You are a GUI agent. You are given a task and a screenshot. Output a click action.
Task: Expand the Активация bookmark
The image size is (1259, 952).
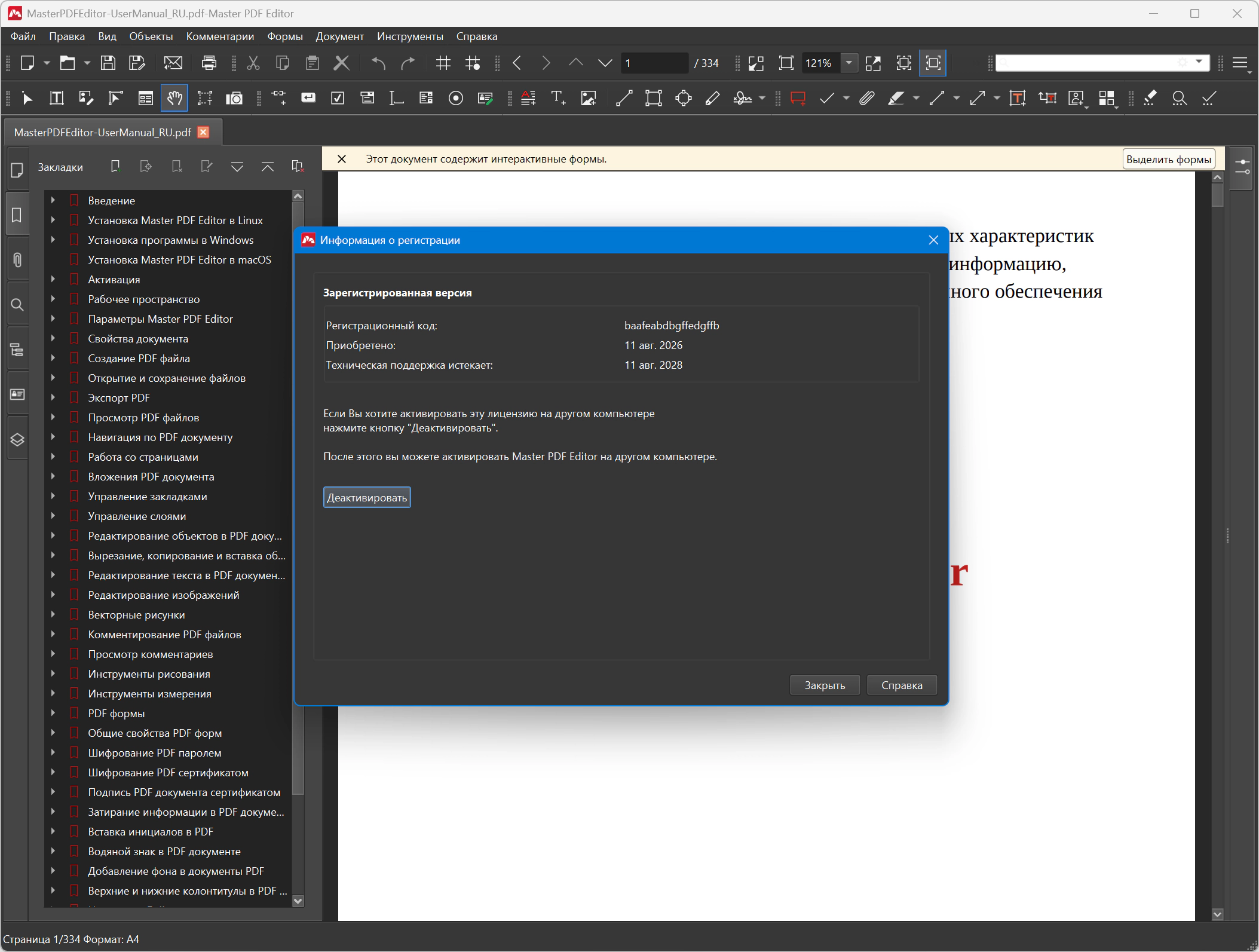tap(53, 279)
